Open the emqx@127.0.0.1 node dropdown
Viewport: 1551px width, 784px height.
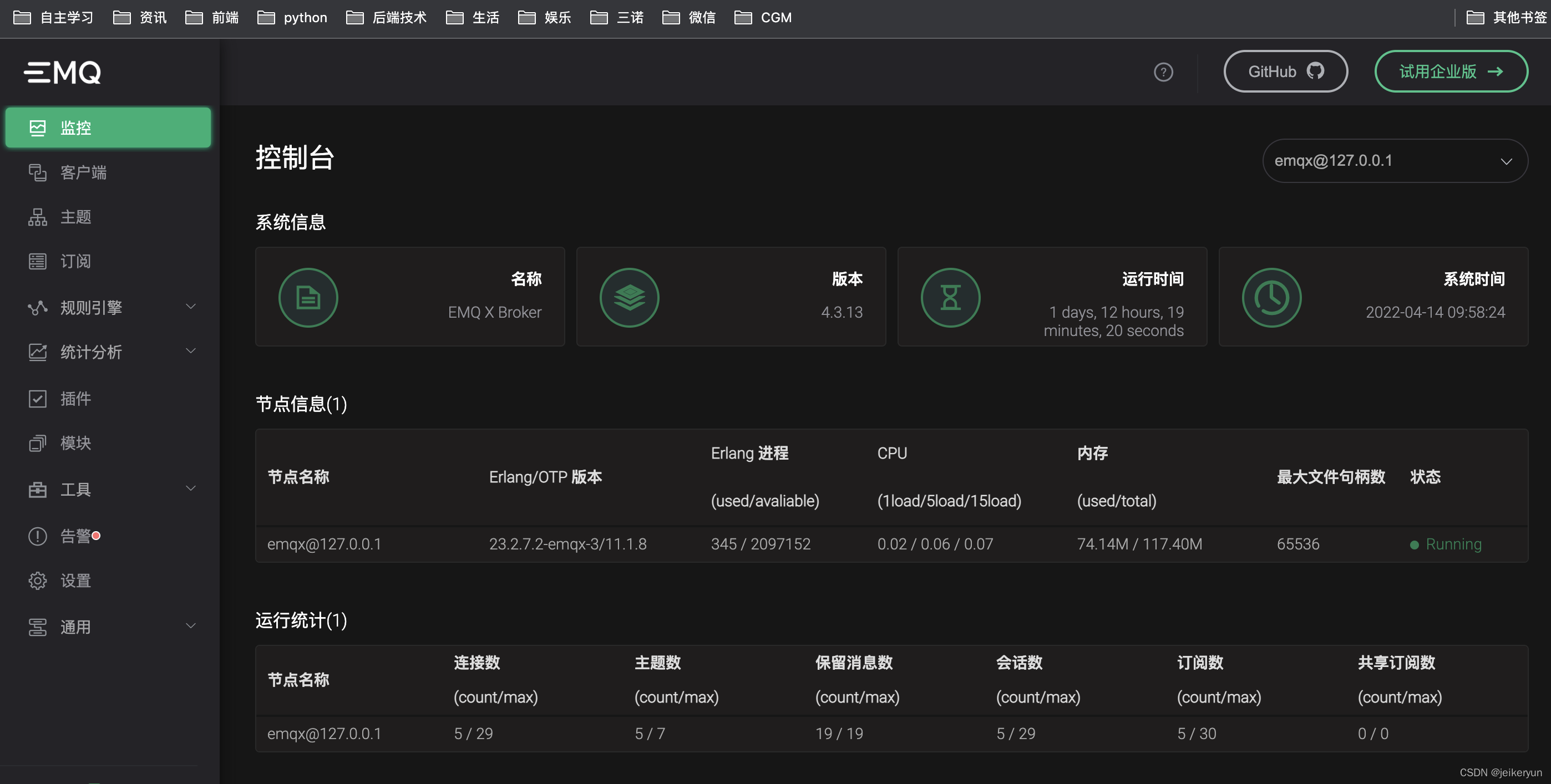1395,161
